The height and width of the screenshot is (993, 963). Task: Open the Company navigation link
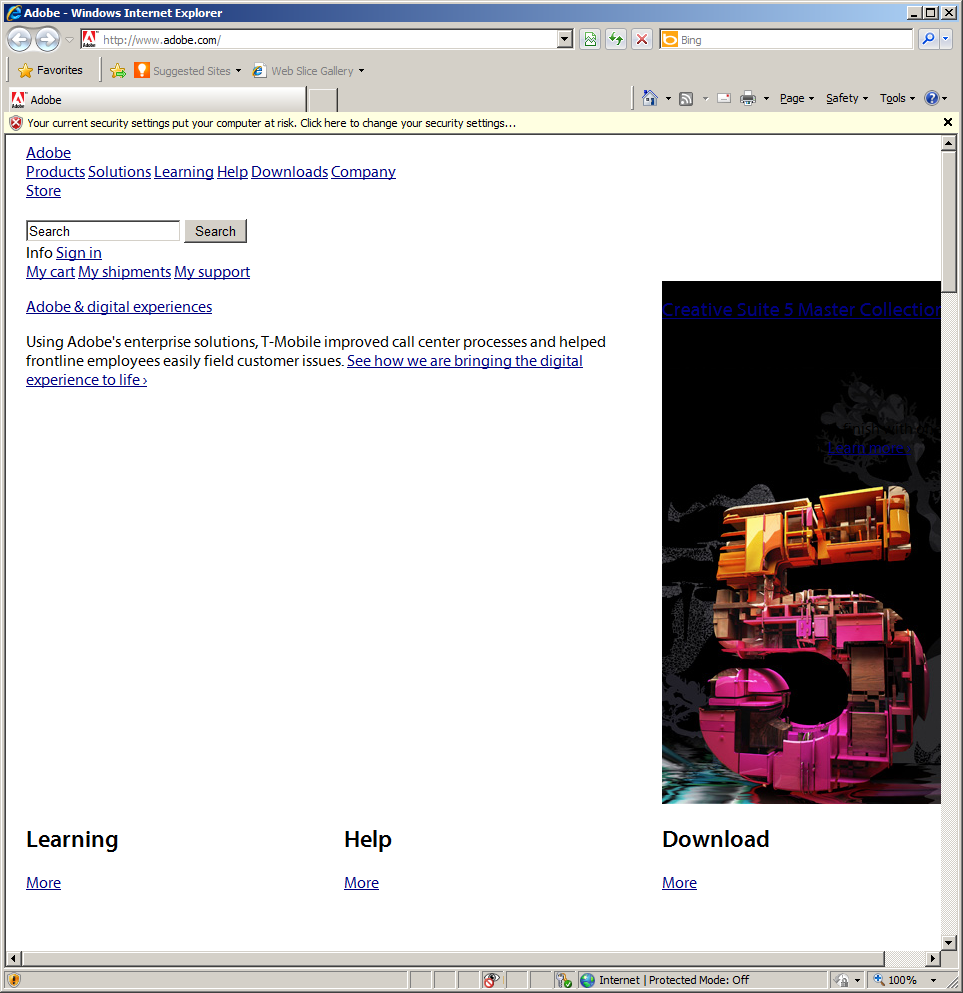click(x=363, y=172)
